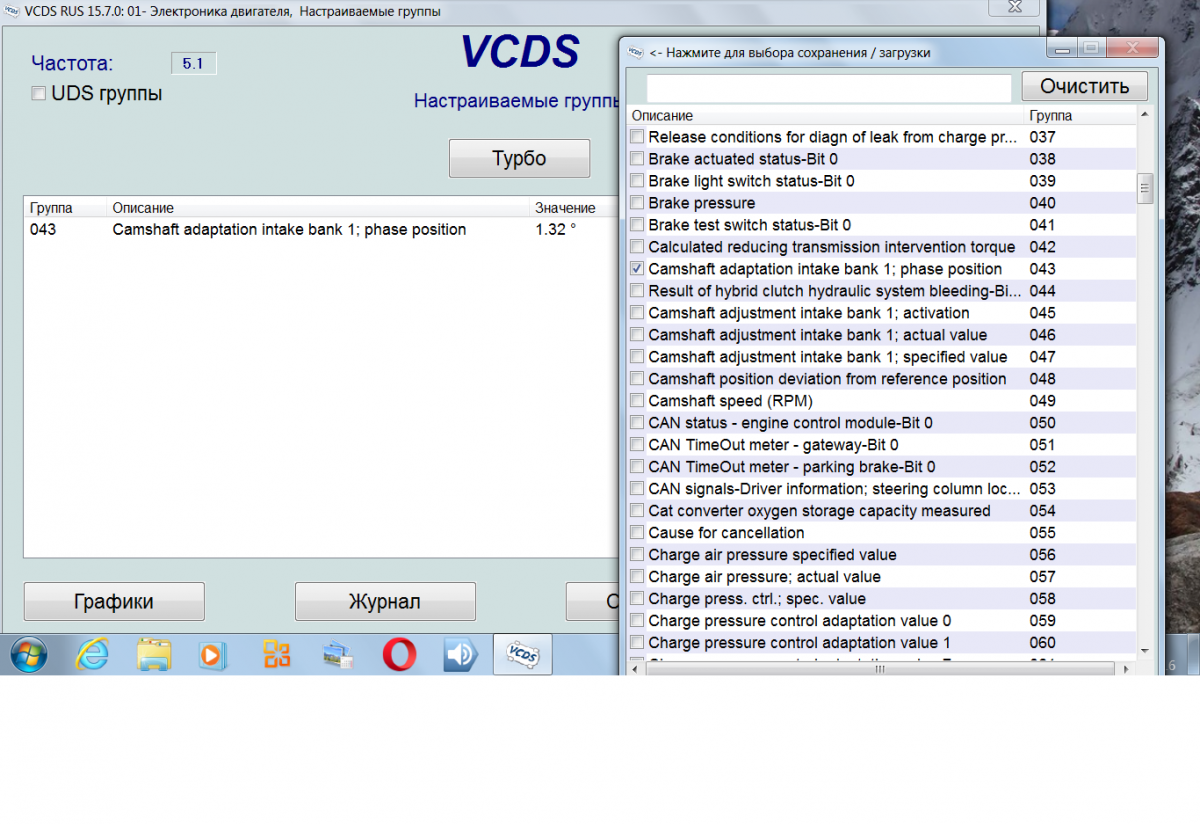Launch Windows Media Player taskbar icon
The width and height of the screenshot is (1200, 824).
[x=212, y=655]
